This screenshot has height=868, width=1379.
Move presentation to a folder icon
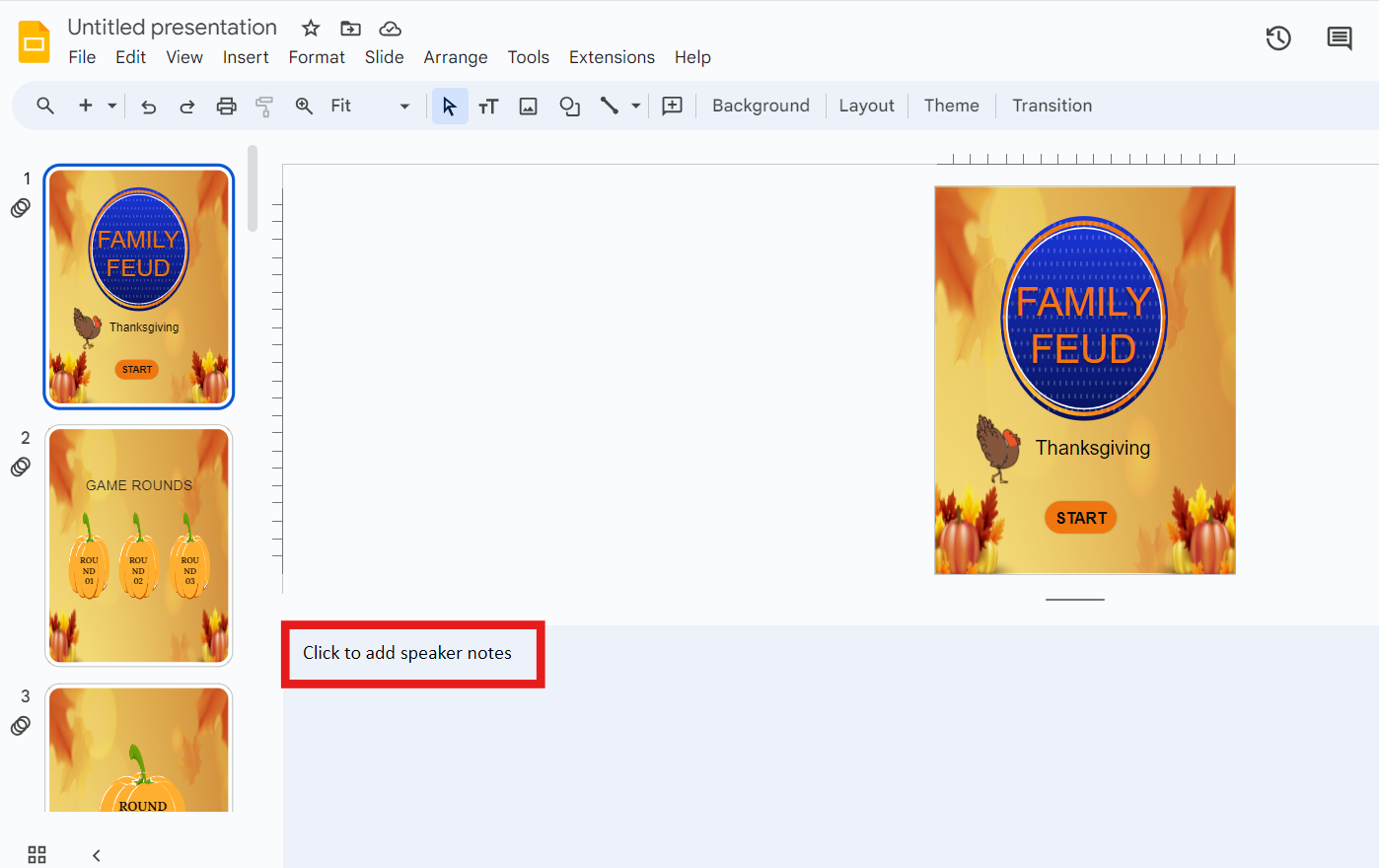click(x=350, y=28)
